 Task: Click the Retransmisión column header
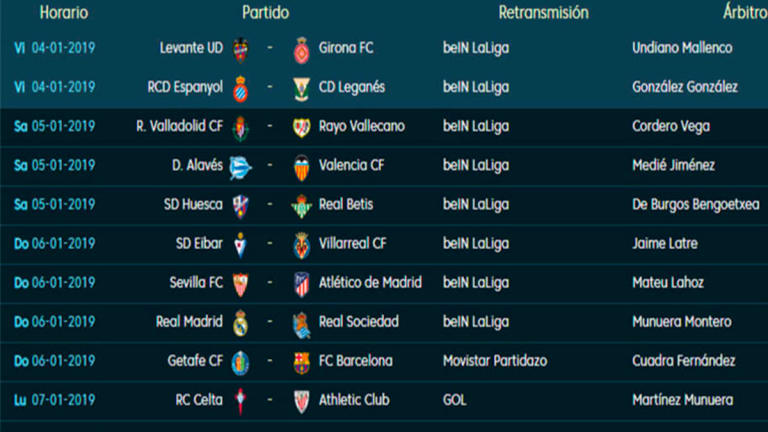tap(543, 13)
